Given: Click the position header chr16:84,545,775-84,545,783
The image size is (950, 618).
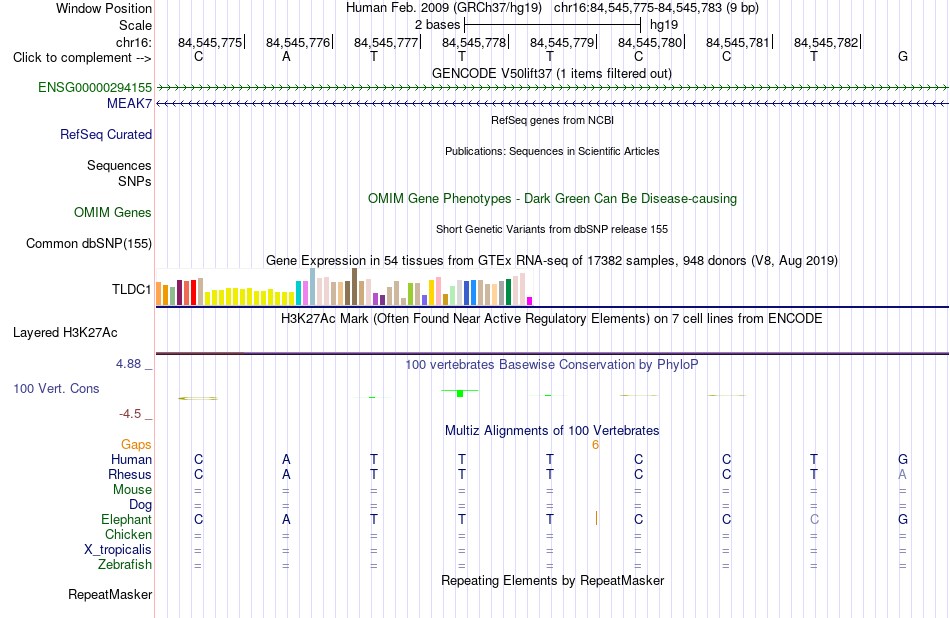Looking at the screenshot, I should tap(656, 8).
